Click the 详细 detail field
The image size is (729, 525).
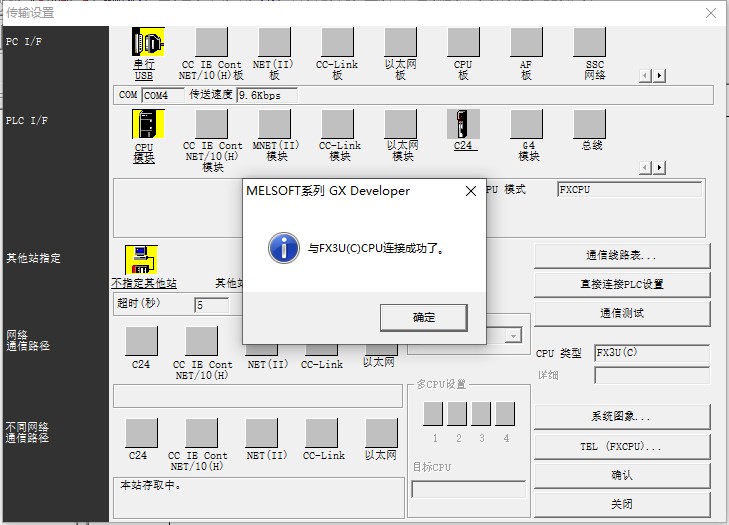(x=652, y=375)
